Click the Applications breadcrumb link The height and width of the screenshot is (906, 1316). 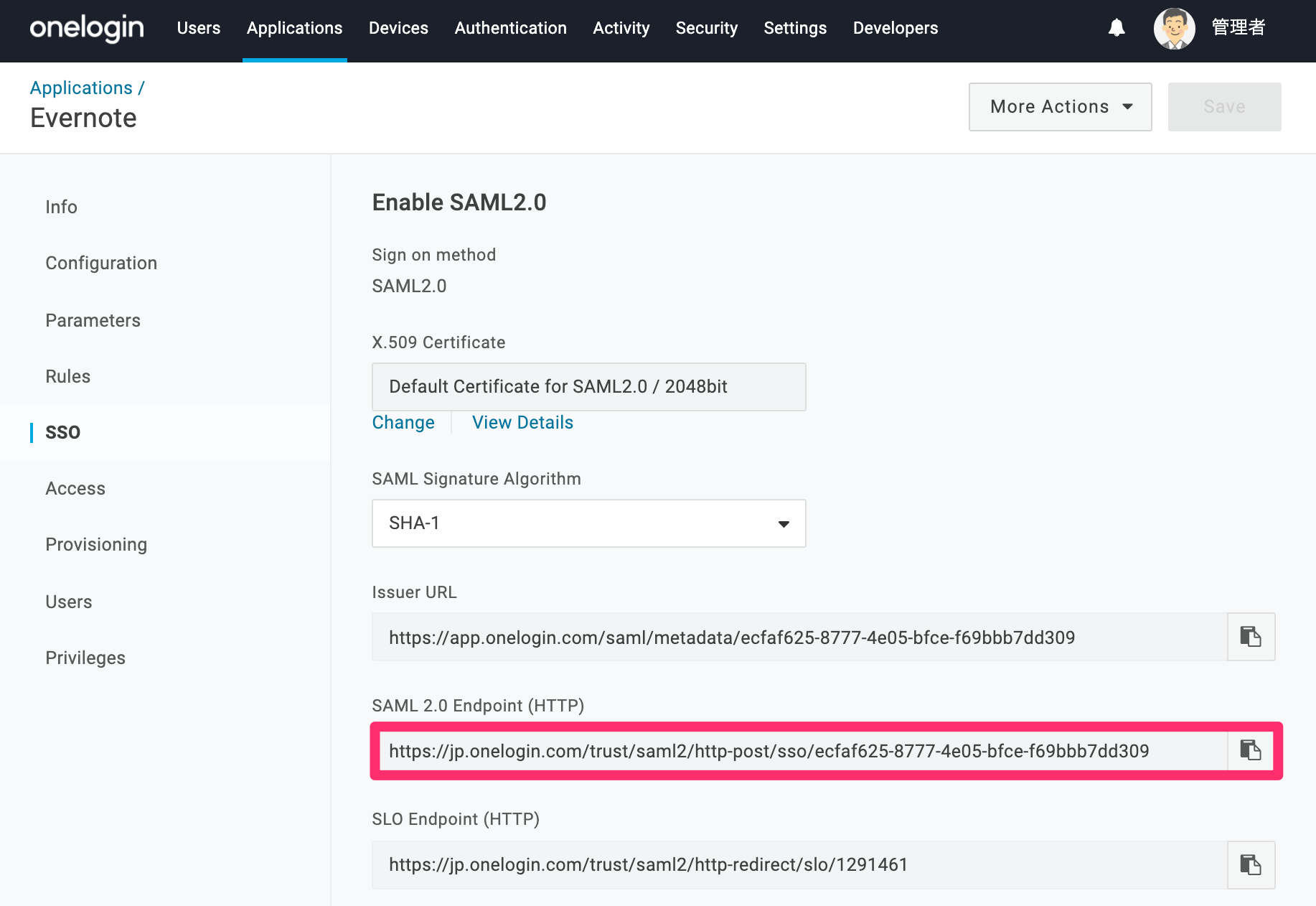81,88
